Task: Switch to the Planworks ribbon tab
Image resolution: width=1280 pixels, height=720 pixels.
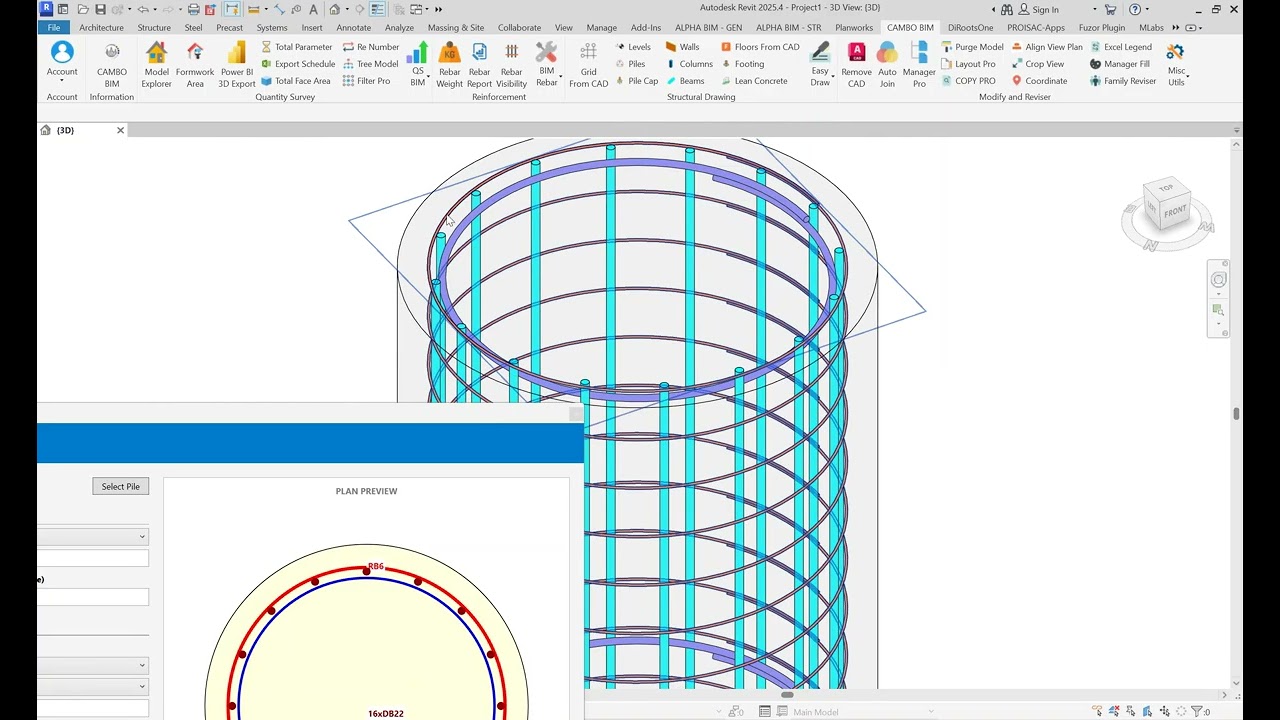Action: 854,28
